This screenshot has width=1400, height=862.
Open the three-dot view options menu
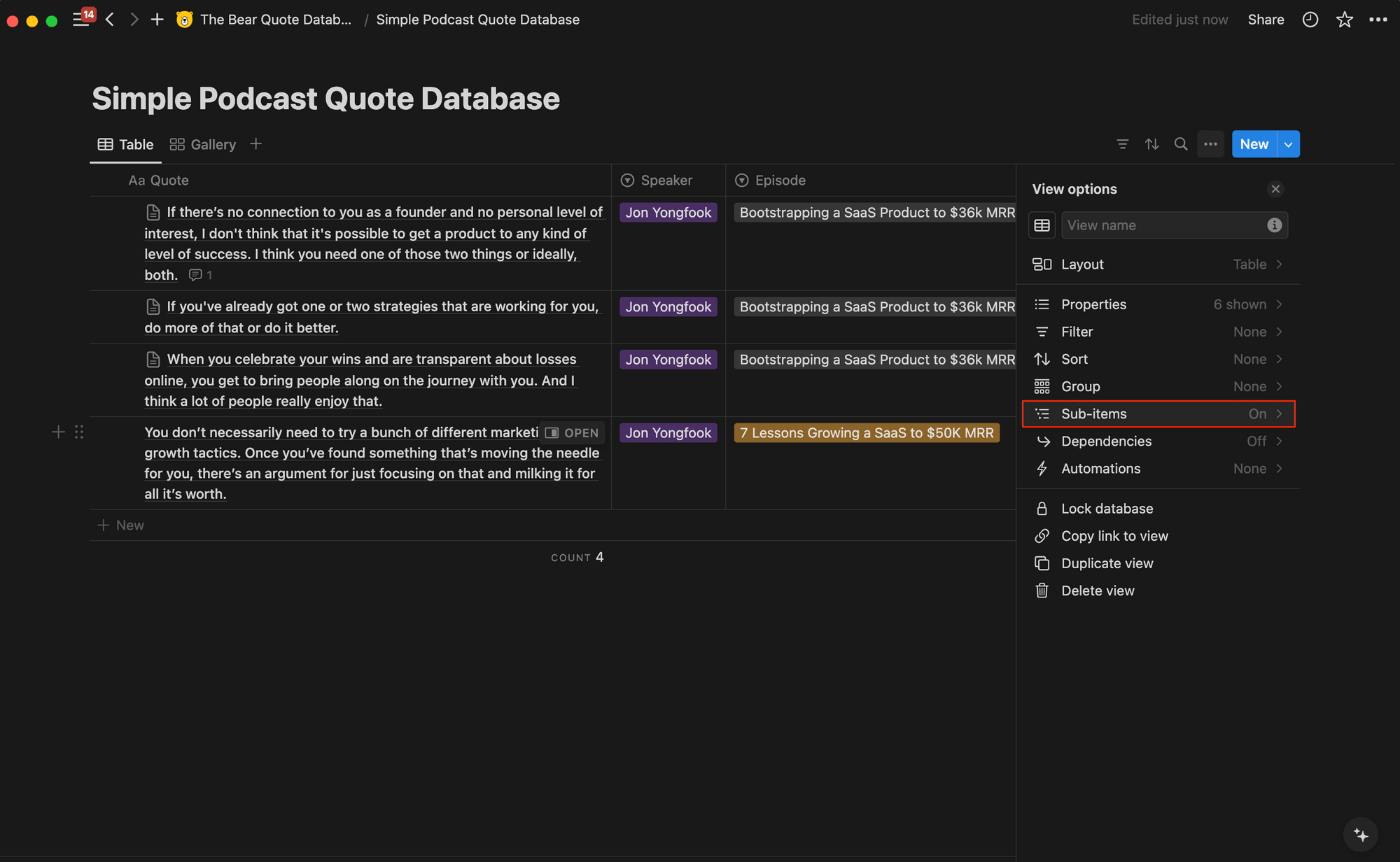[1210, 144]
